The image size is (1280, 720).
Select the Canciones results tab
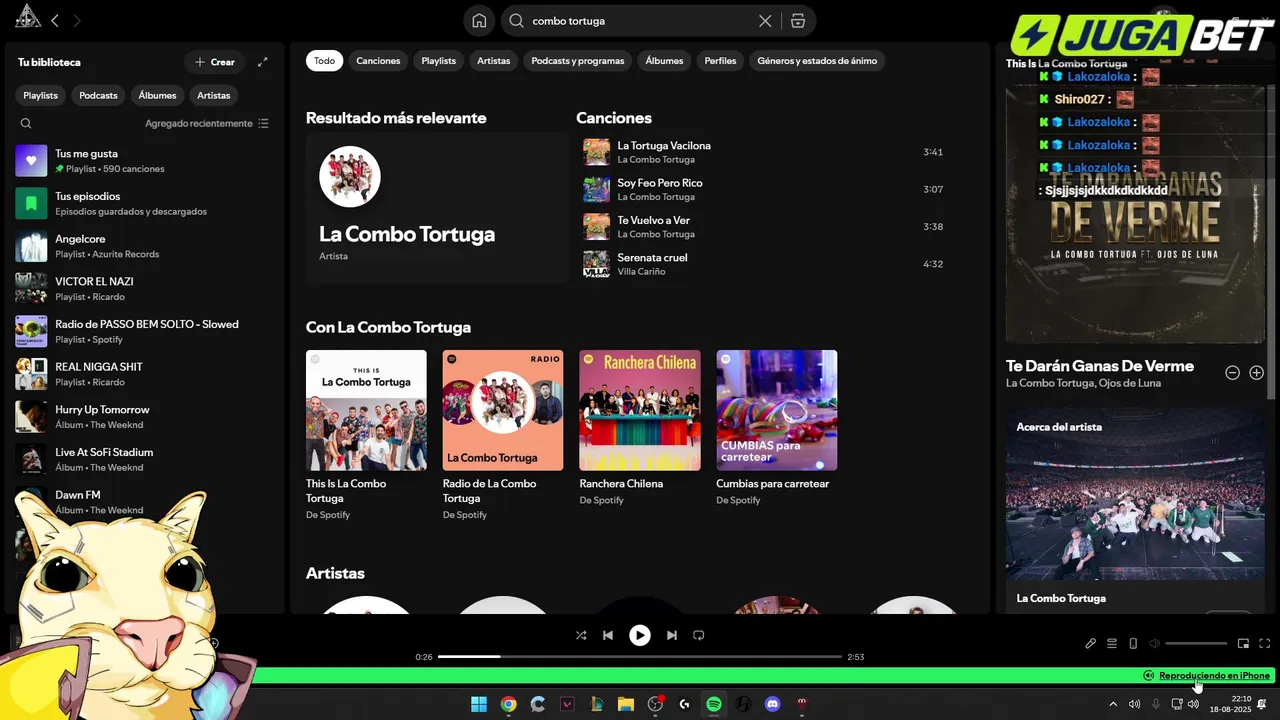click(x=378, y=61)
